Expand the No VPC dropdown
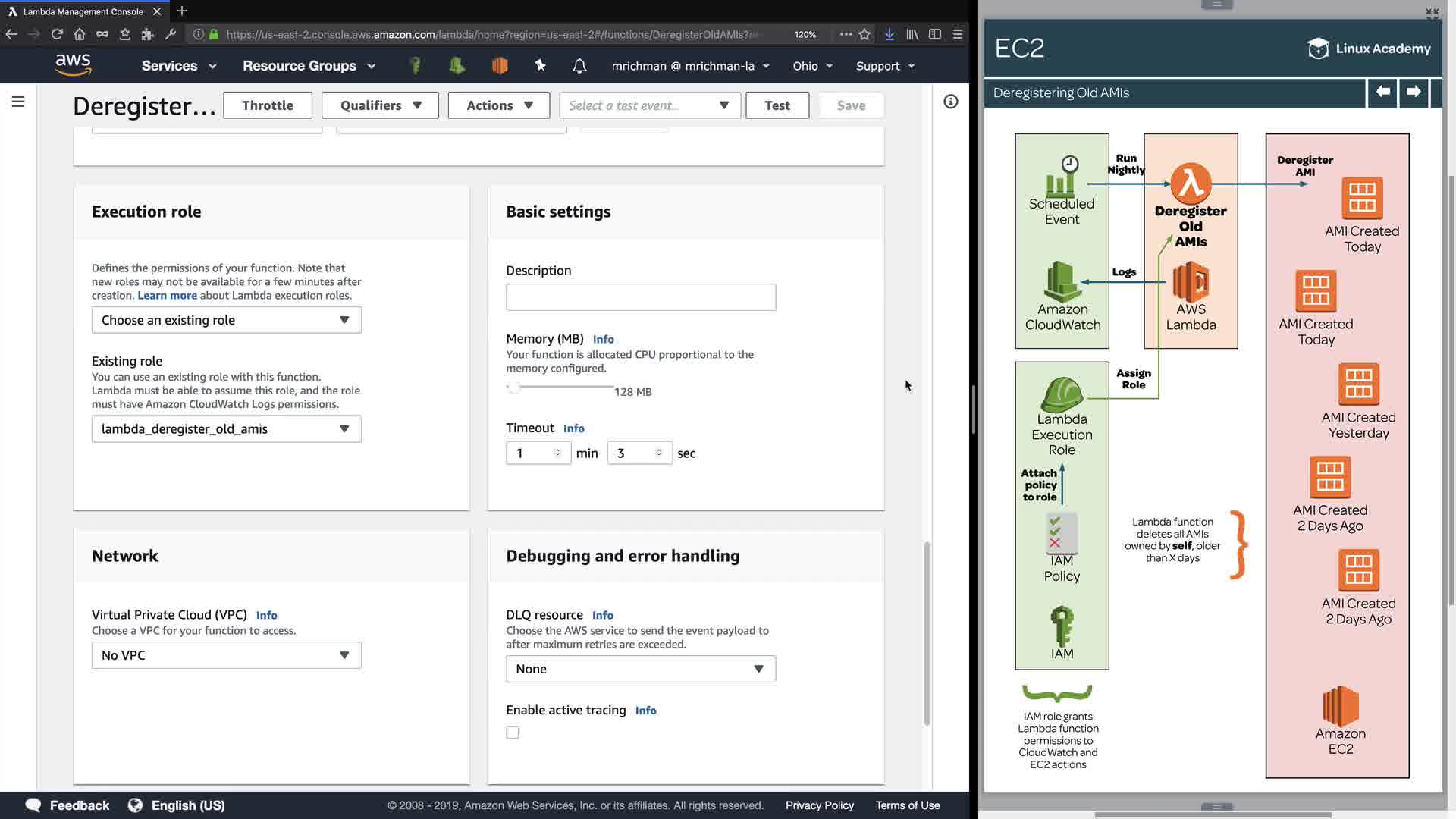This screenshot has width=1456, height=819. coord(226,655)
